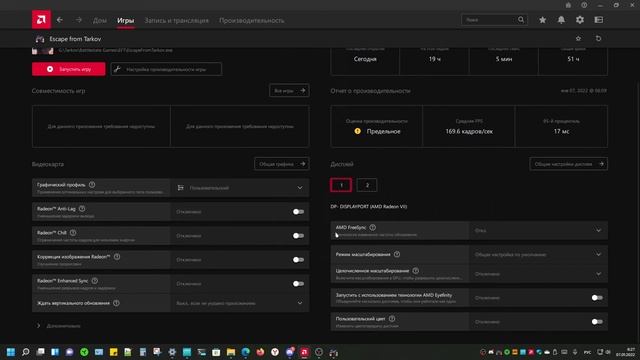Open the Режим масштабирования dropdown
Viewport: 640px width, 360px height.
click(538, 254)
